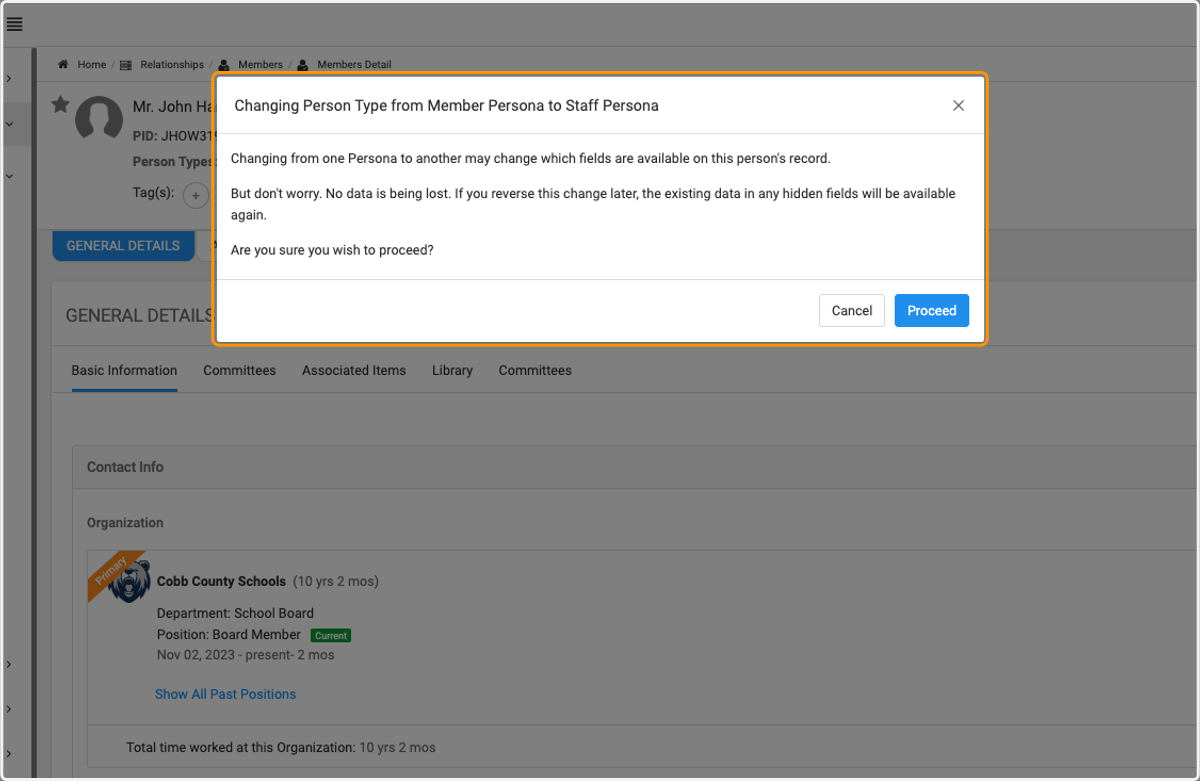This screenshot has width=1200, height=781.
Task: Click the Cobb County Schools organization name
Action: click(221, 581)
